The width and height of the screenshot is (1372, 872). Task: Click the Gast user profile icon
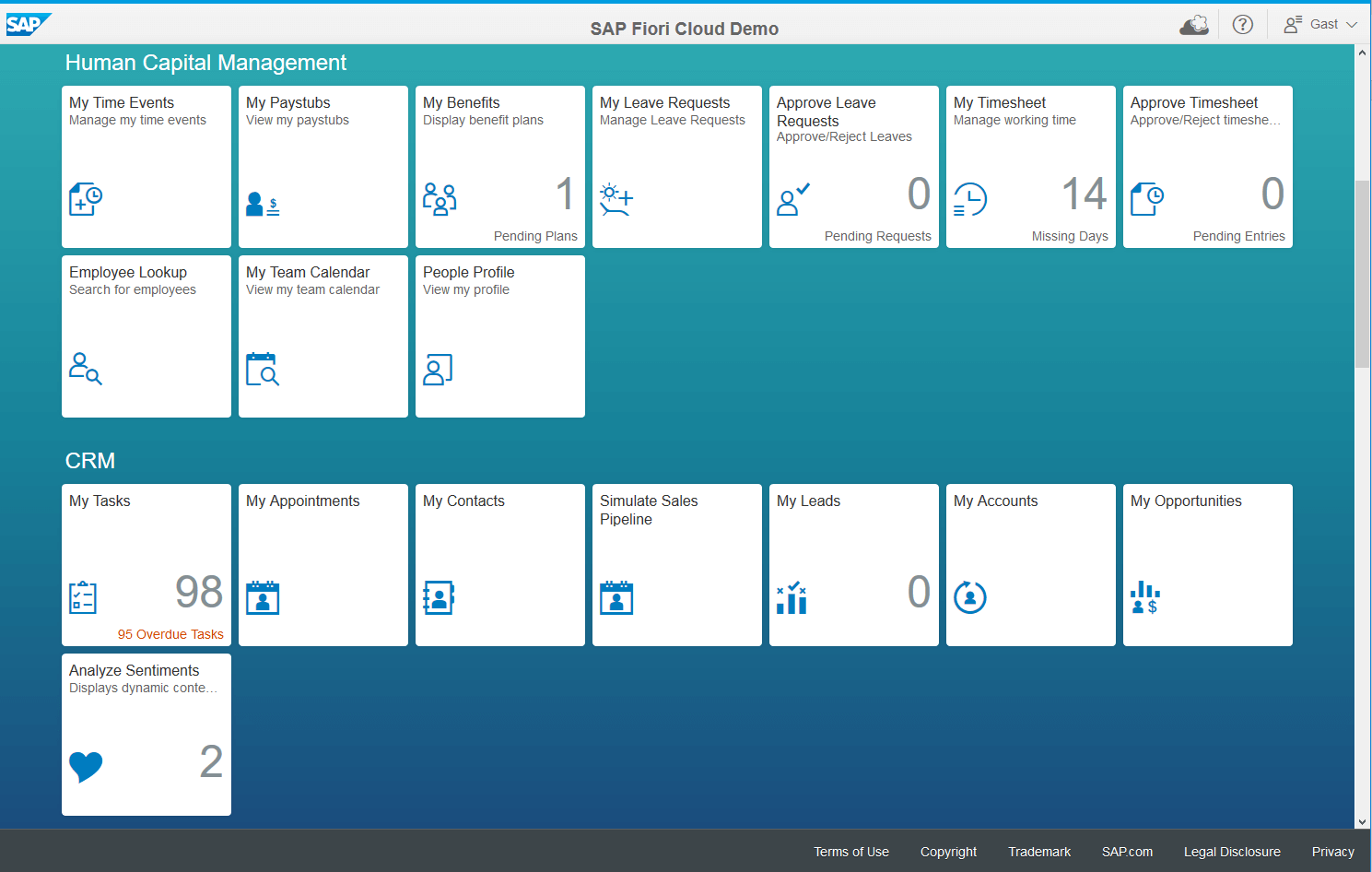1293,25
